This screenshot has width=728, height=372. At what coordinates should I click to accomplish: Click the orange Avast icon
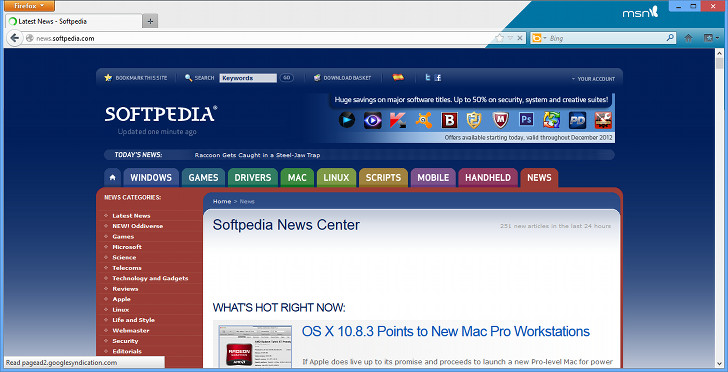click(423, 120)
